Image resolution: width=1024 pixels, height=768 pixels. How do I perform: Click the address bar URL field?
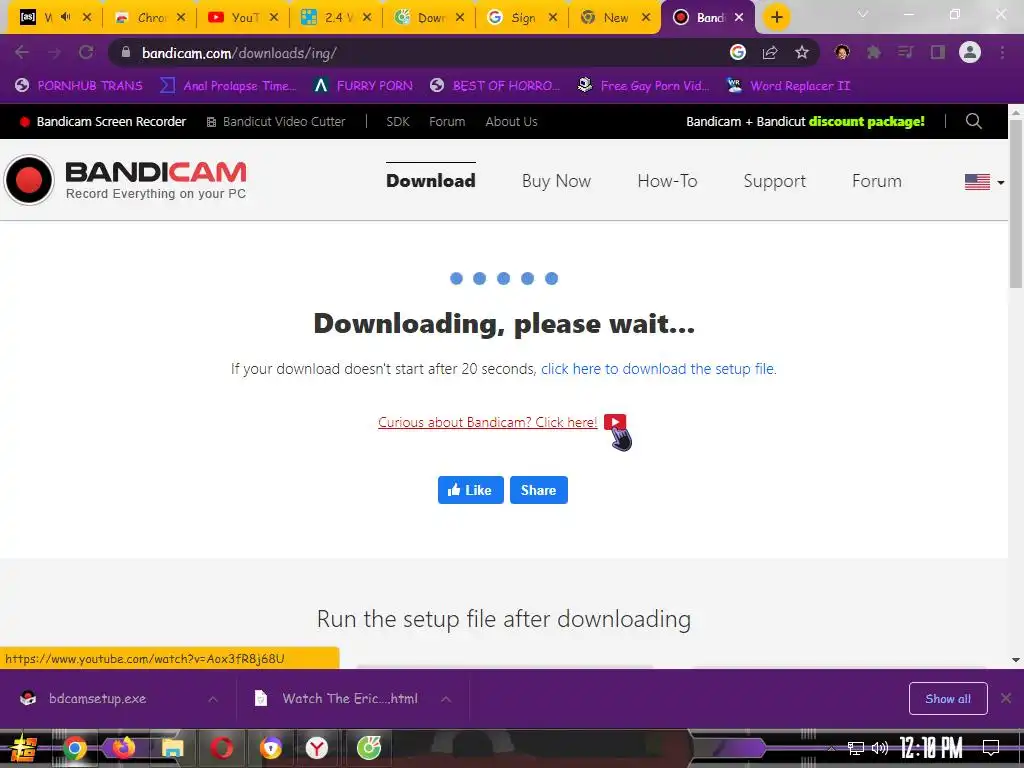[x=418, y=53]
